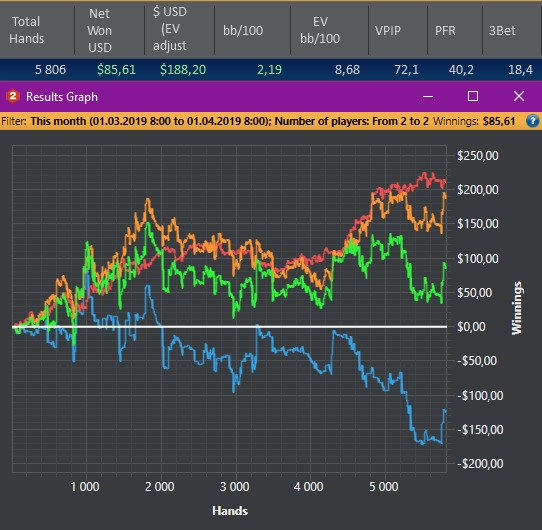Sort by the EV bb/100 column header
The image size is (542, 530).
[329, 30]
